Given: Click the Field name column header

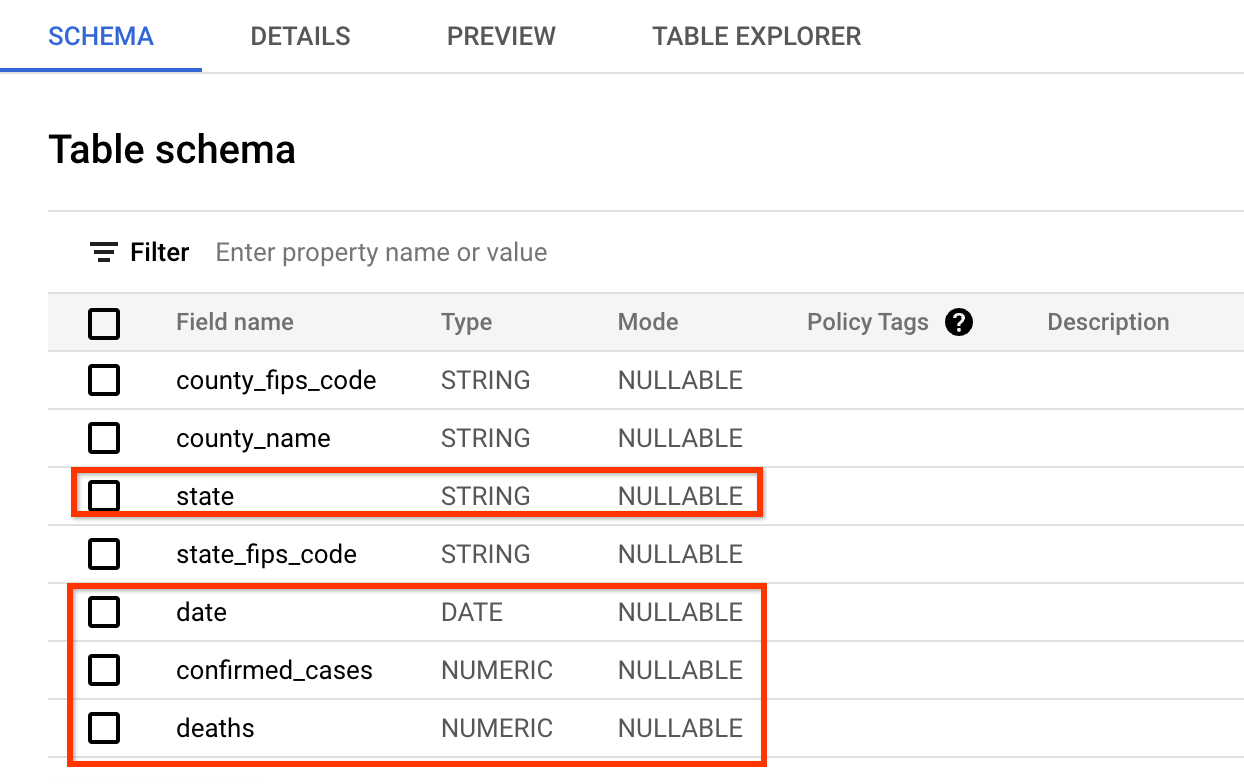Looking at the screenshot, I should pyautogui.click(x=235, y=322).
